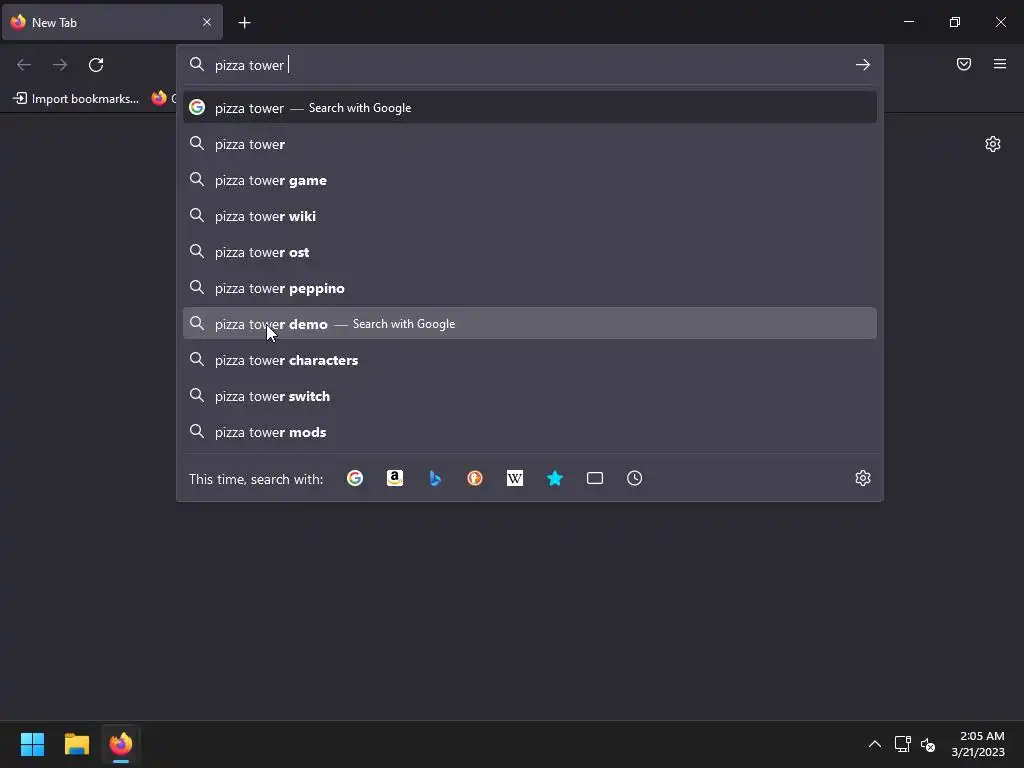
Task: Select 'pizza tower ost' suggestion
Action: point(530,251)
